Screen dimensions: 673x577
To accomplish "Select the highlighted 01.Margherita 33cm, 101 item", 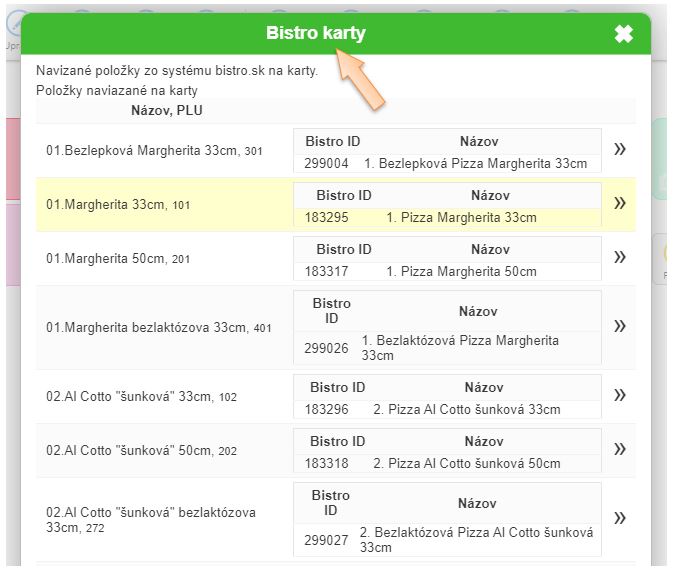I will coord(118,204).
